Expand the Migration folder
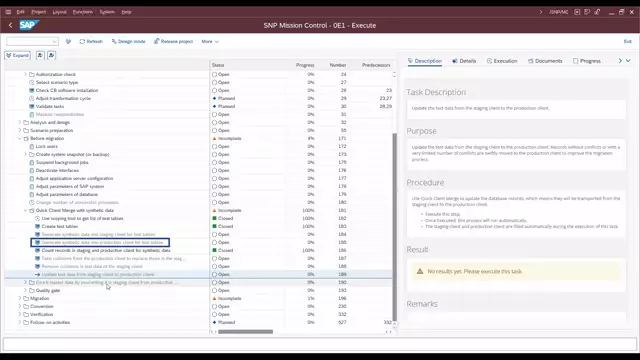The width and height of the screenshot is (640, 360). click(x=20, y=298)
